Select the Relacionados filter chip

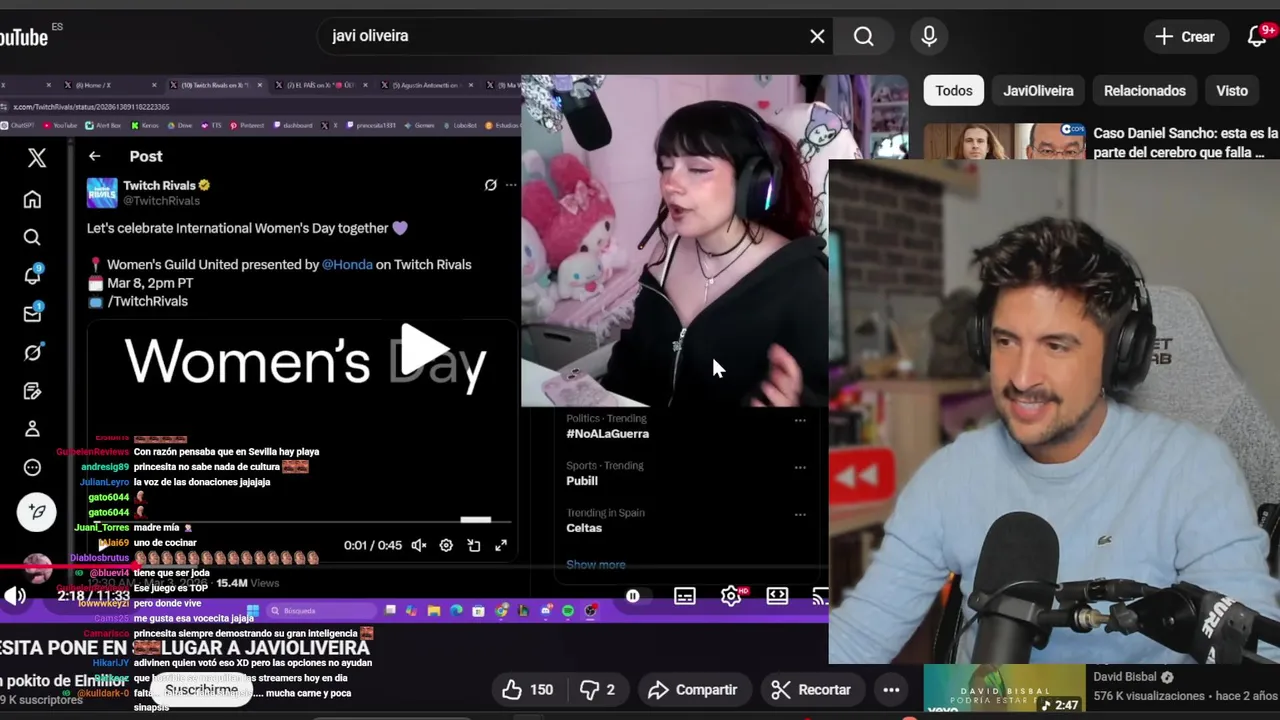pos(1144,90)
